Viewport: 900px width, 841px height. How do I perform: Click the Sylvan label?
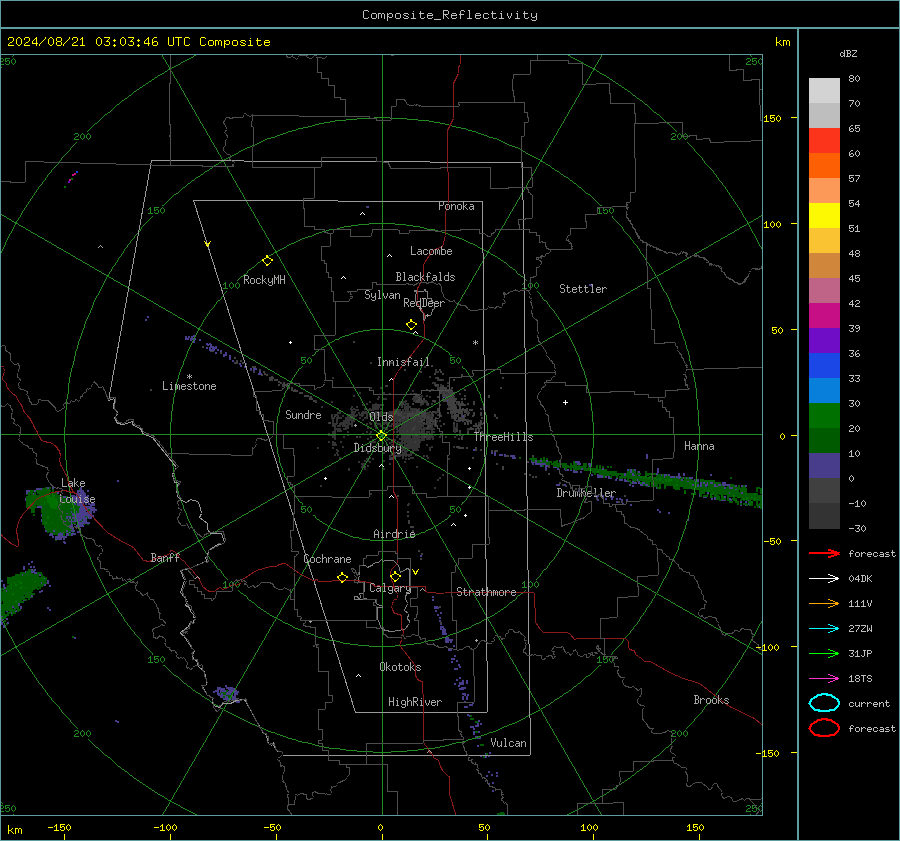coord(382,295)
